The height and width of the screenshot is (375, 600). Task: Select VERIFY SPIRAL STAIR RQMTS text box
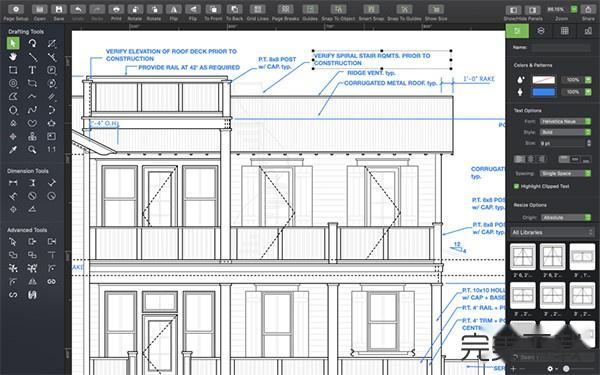click(382, 59)
